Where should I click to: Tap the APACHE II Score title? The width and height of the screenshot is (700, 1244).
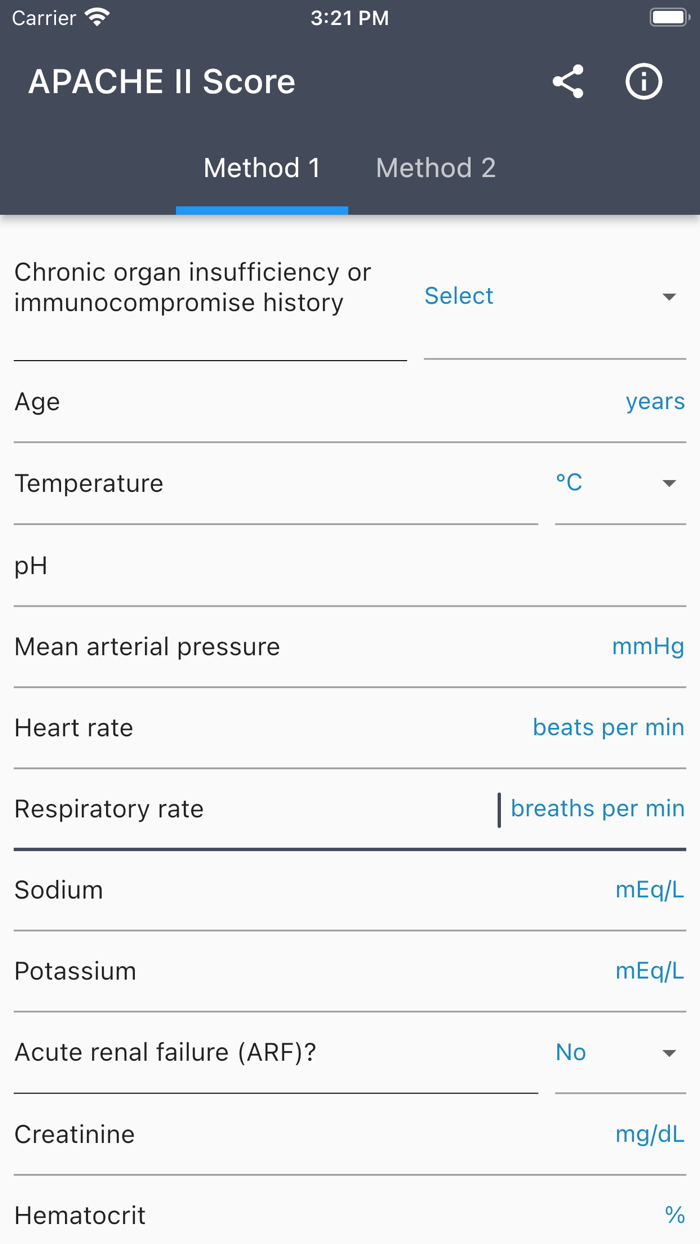click(162, 82)
